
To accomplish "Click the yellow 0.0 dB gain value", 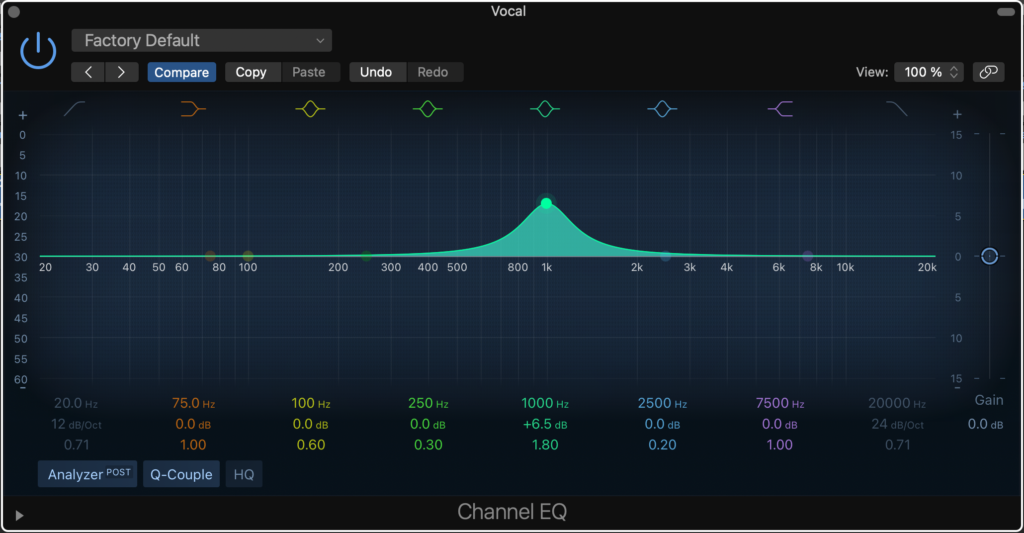I will (x=310, y=424).
